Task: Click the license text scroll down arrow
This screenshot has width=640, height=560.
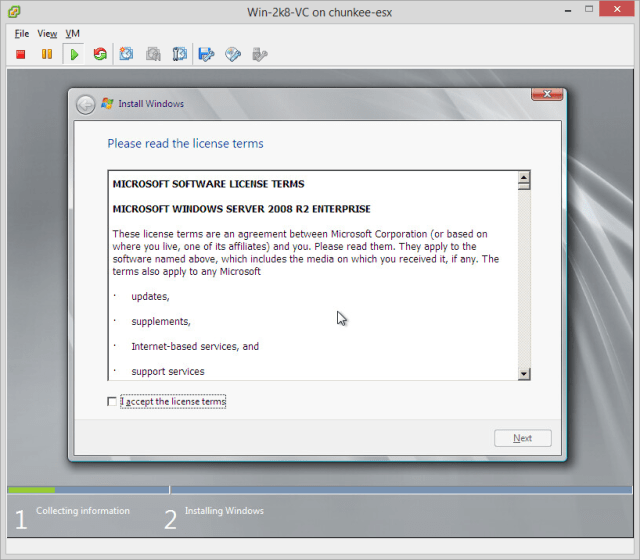Action: pyautogui.click(x=524, y=373)
